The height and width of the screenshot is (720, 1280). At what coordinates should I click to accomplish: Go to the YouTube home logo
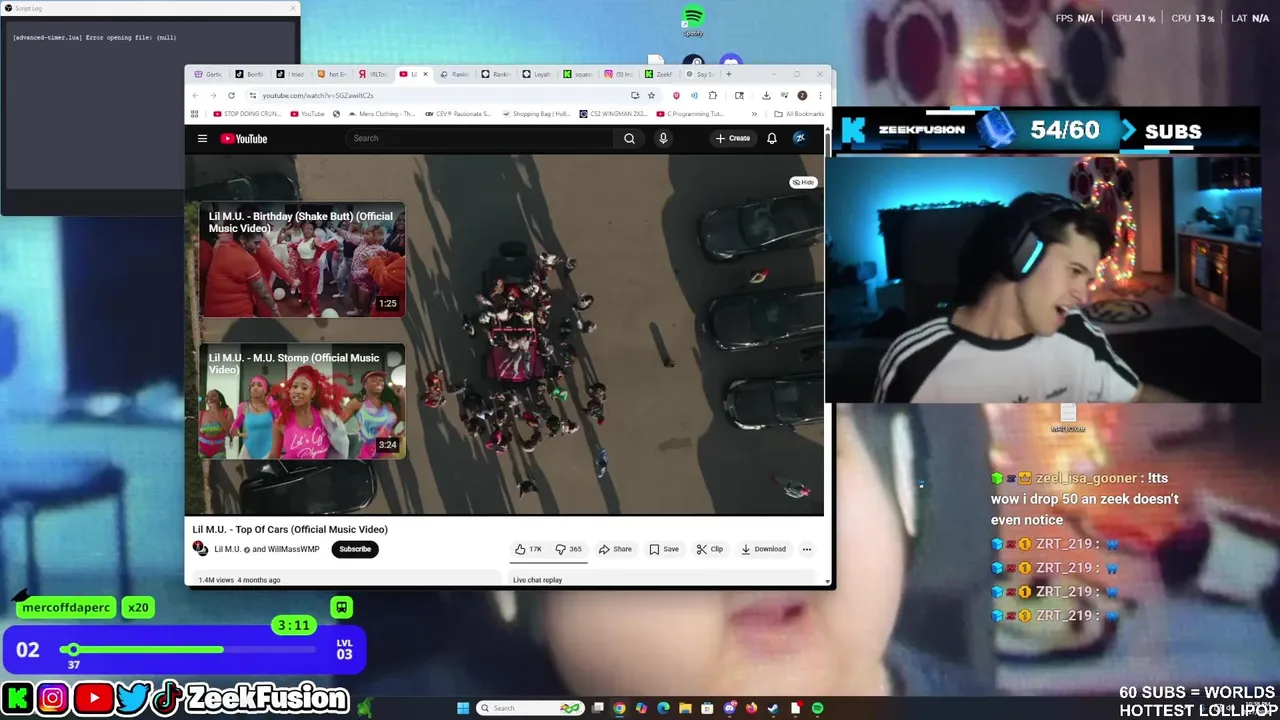[x=245, y=139]
